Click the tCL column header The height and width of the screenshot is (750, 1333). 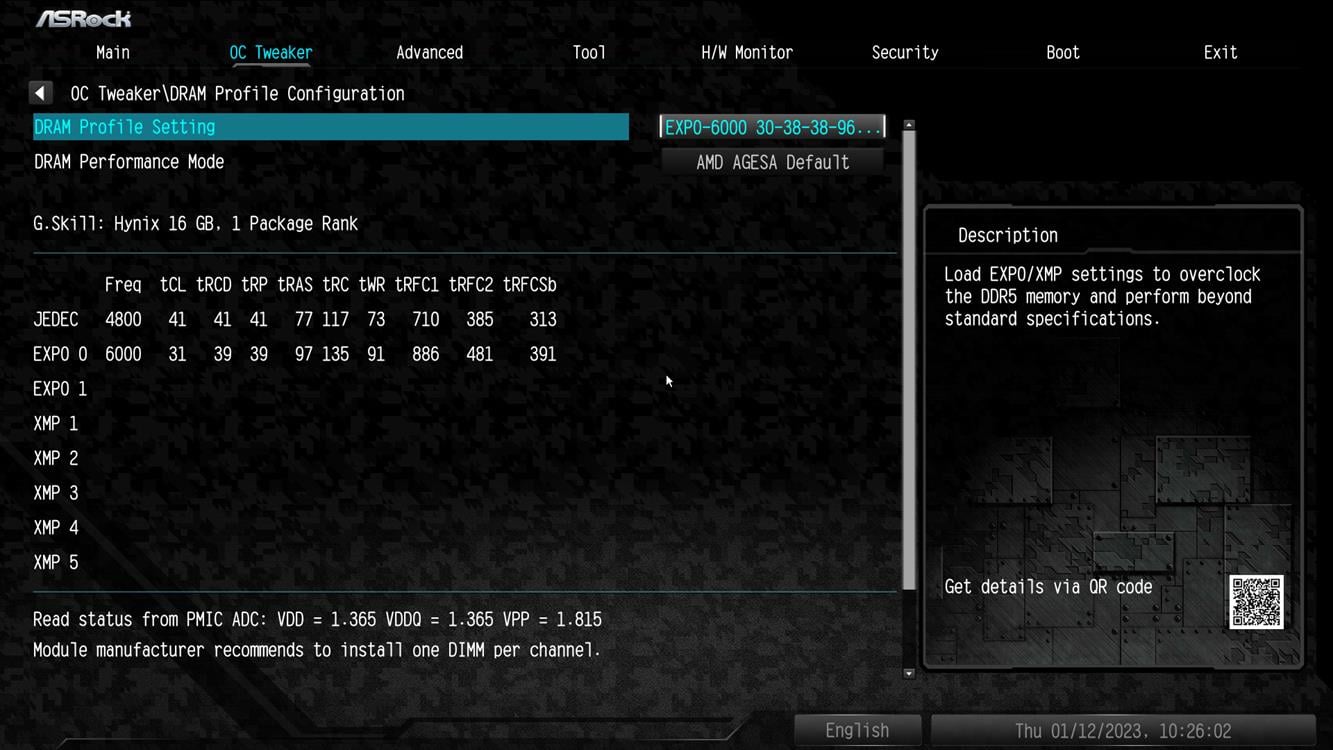click(x=173, y=285)
